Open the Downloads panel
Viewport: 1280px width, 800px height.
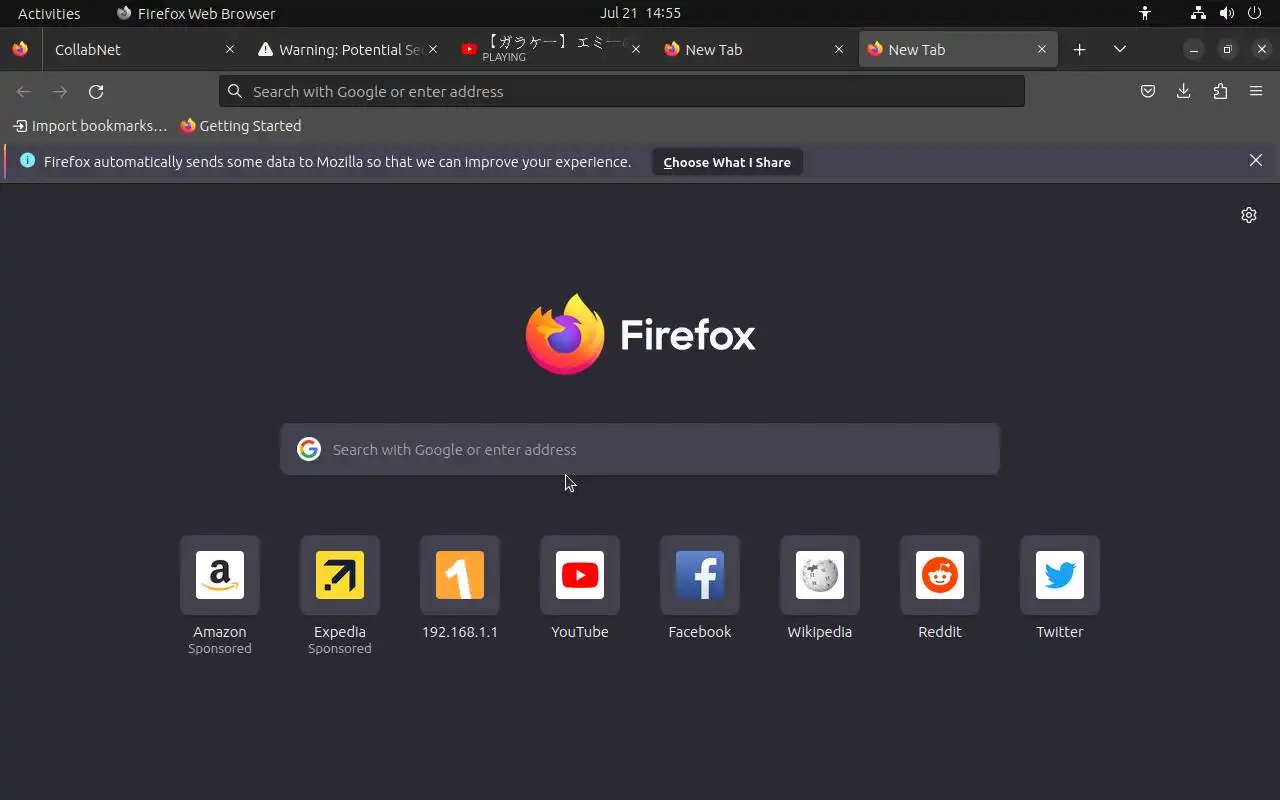point(1184,91)
